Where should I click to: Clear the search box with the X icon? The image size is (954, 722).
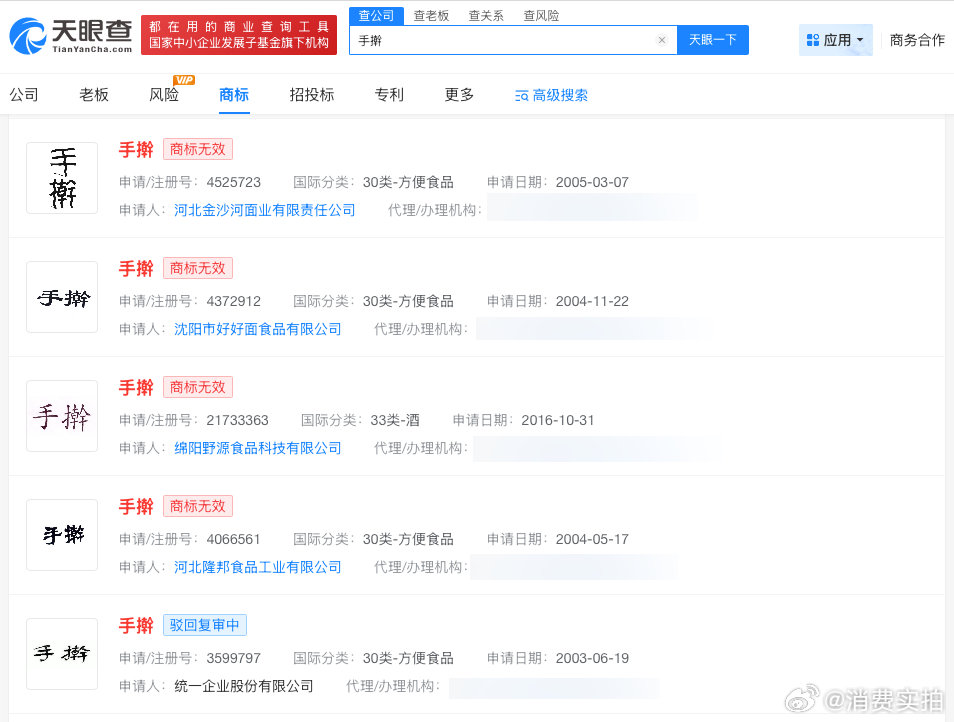pyautogui.click(x=662, y=40)
